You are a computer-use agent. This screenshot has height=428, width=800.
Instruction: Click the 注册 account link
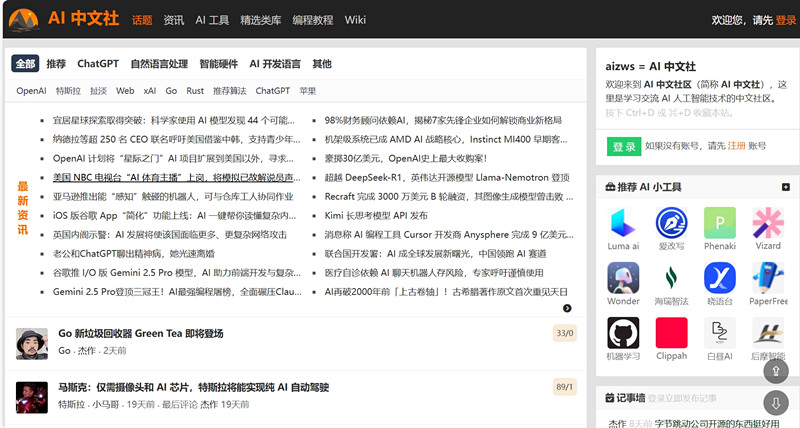pos(736,146)
